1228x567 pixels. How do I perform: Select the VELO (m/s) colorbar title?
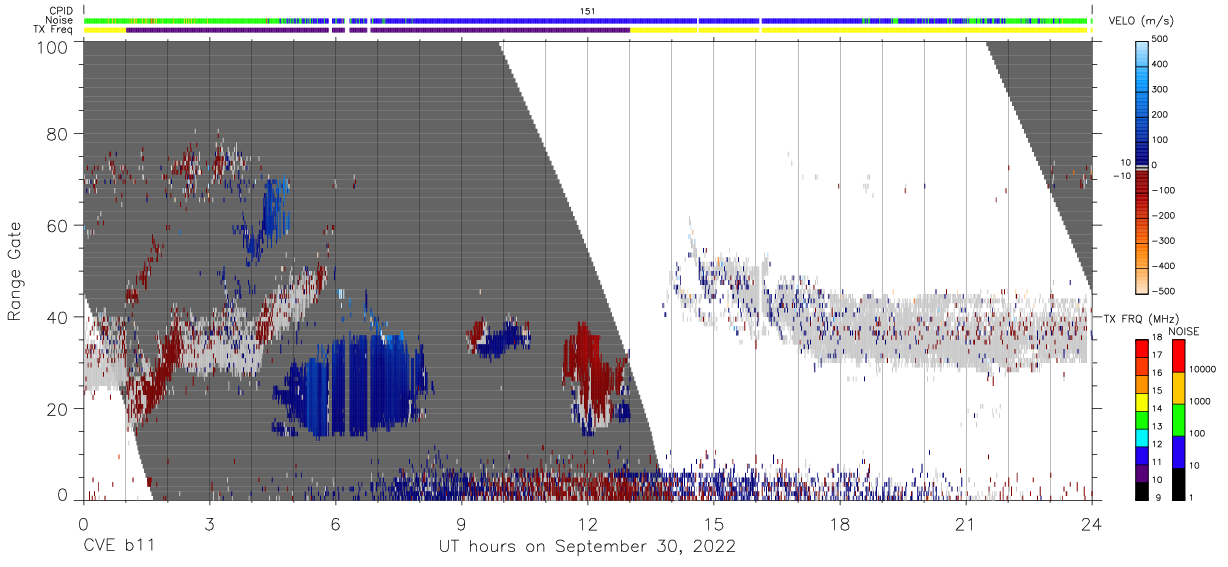click(1142, 21)
